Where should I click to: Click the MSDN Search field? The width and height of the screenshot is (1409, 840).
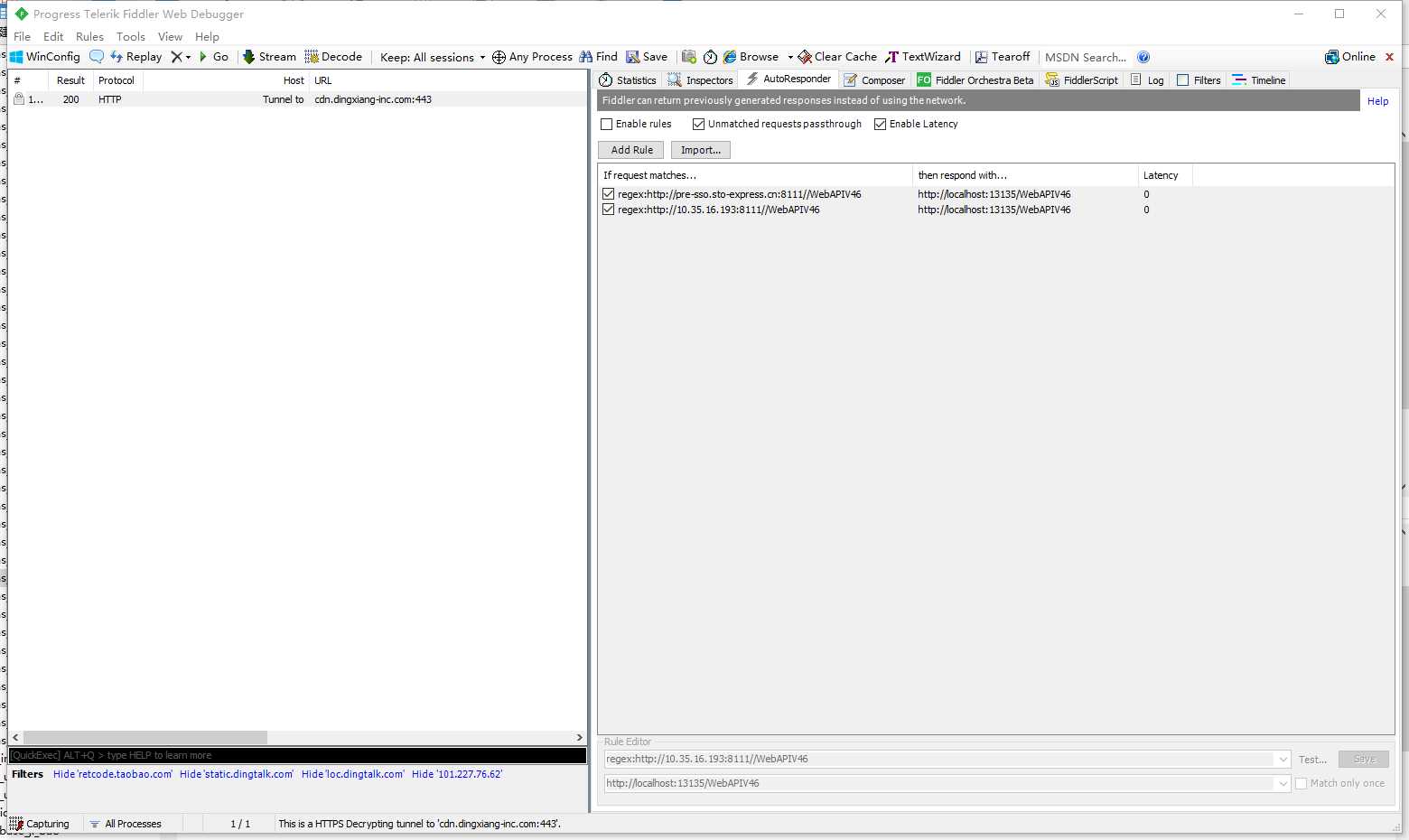coord(1086,57)
